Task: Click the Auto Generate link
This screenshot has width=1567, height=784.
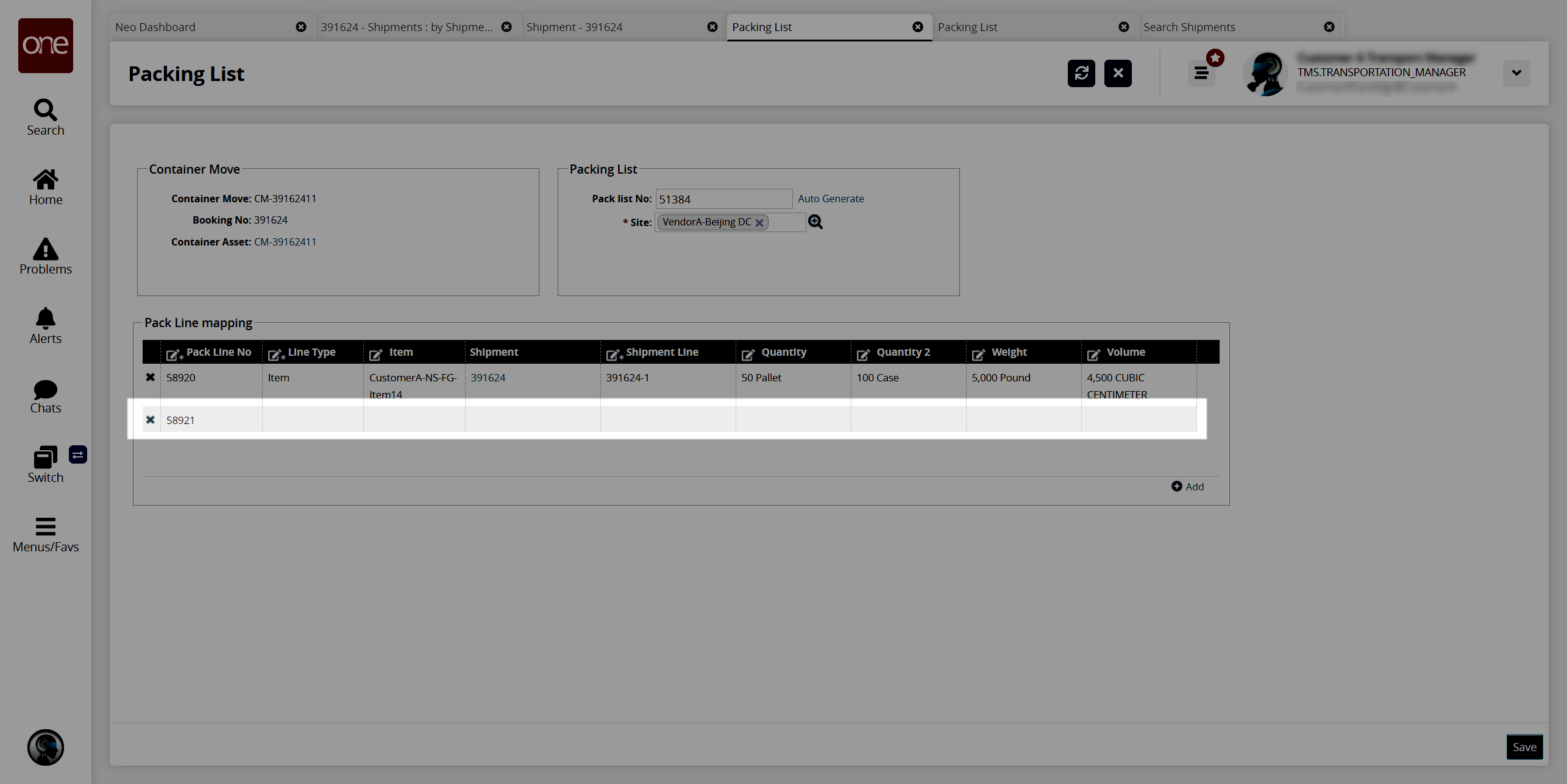Action: [830, 199]
